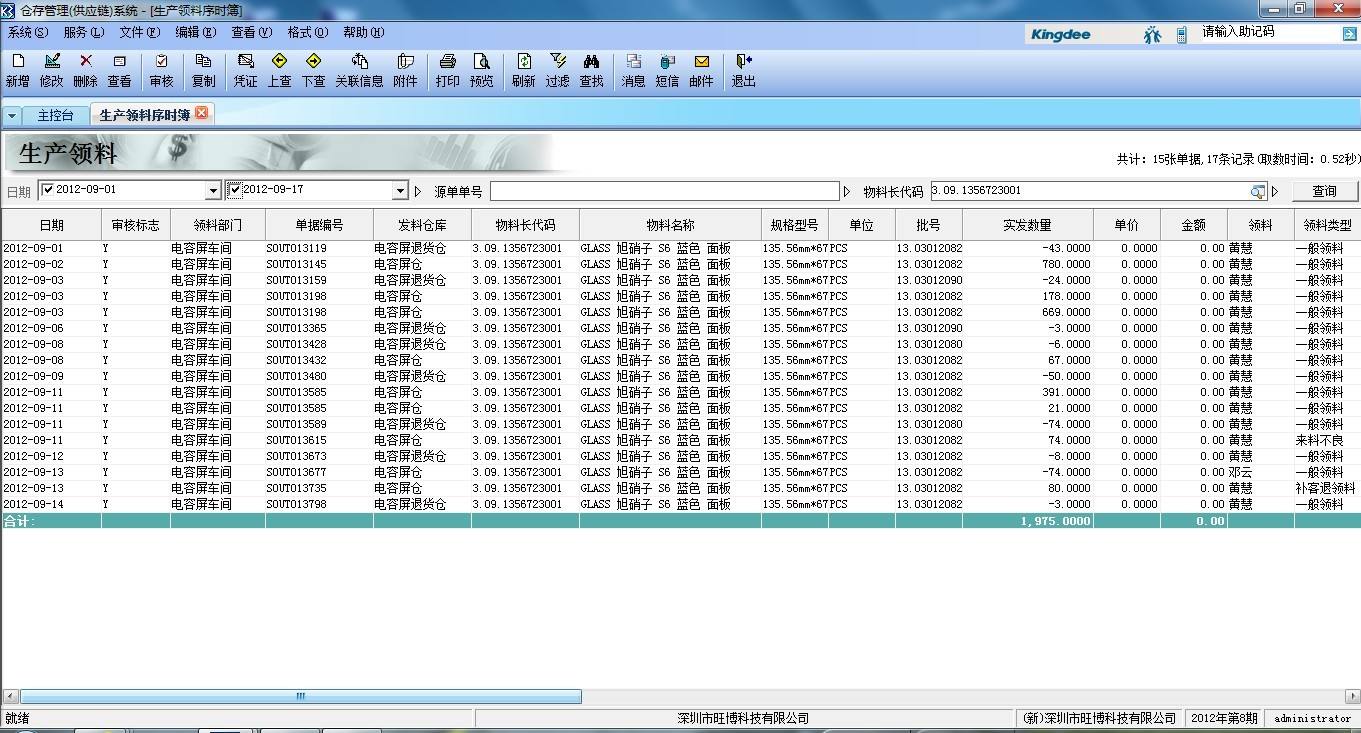This screenshot has height=733, width=1361.
Task: Expand the end date 2012-09-17 dropdown
Action: tap(400, 191)
